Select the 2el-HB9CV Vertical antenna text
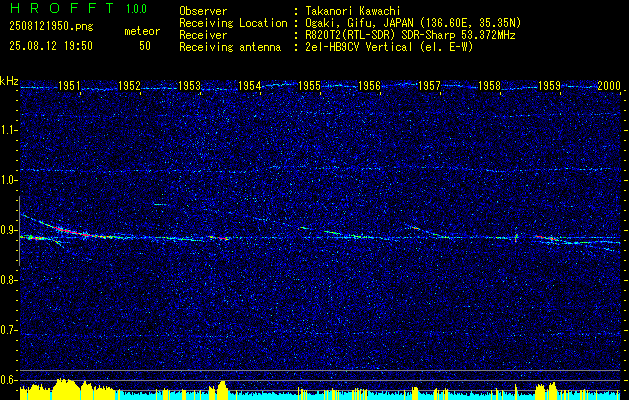The image size is (629, 400). point(389,47)
